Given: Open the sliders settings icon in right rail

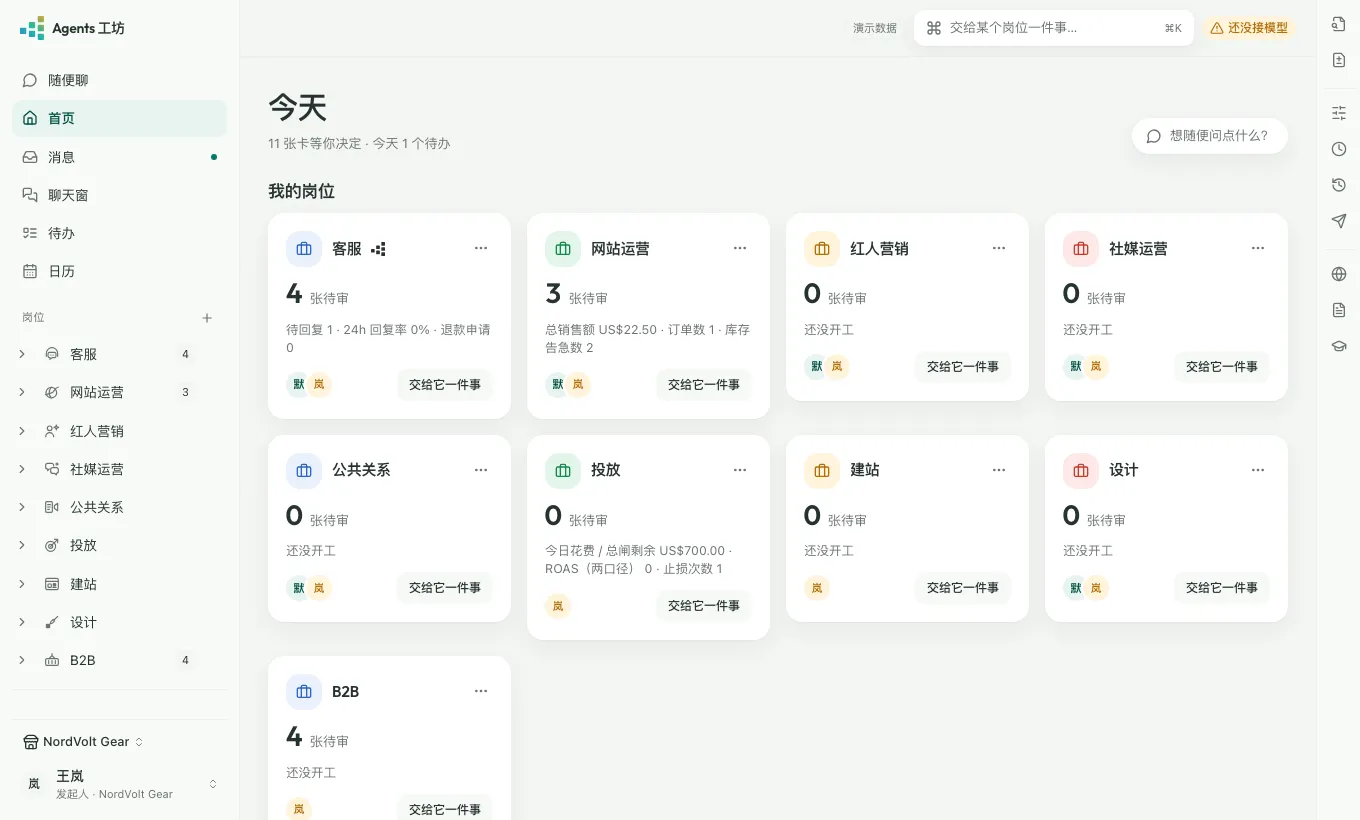Looking at the screenshot, I should [x=1339, y=113].
